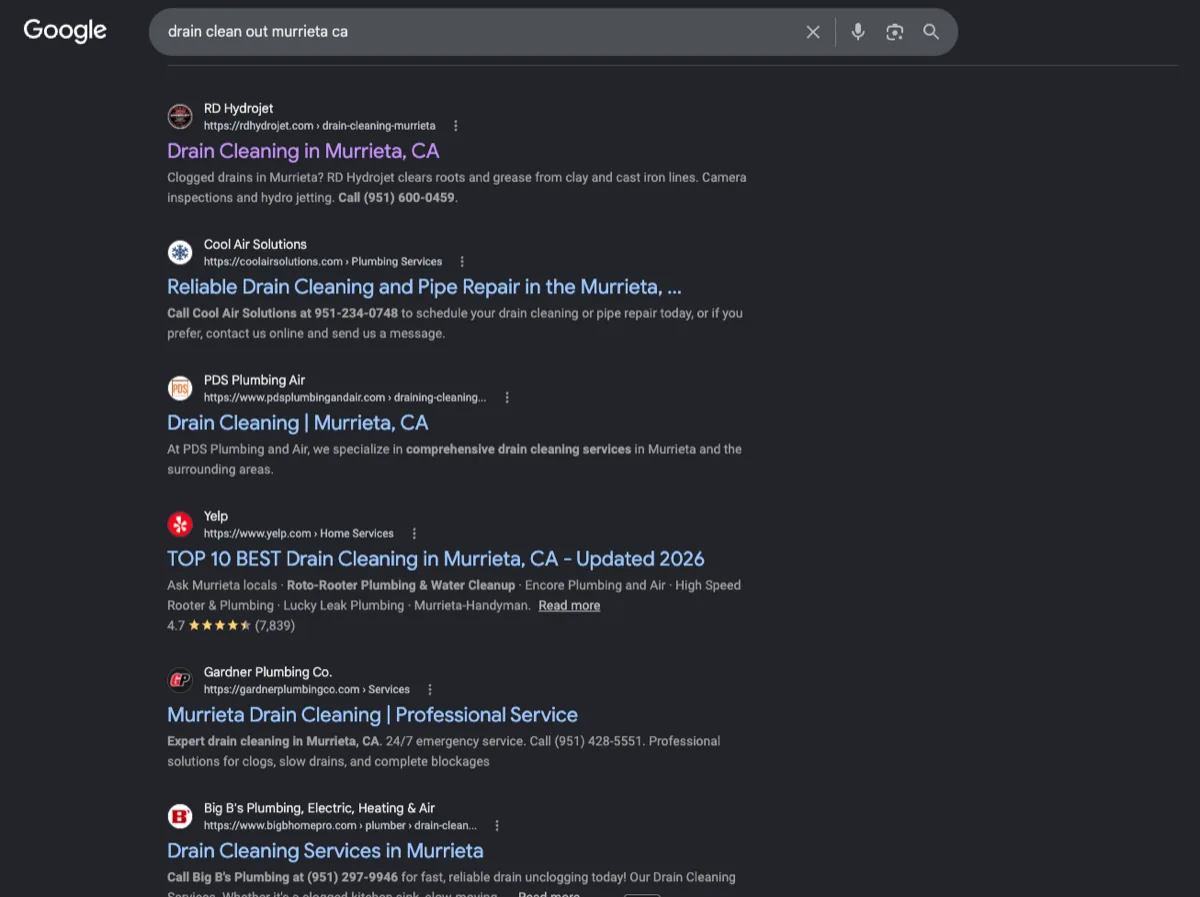This screenshot has height=897, width=1200.
Task: Click 'Big B's Plumbing, Electric, Heating & Air' name
Action: 320,809
